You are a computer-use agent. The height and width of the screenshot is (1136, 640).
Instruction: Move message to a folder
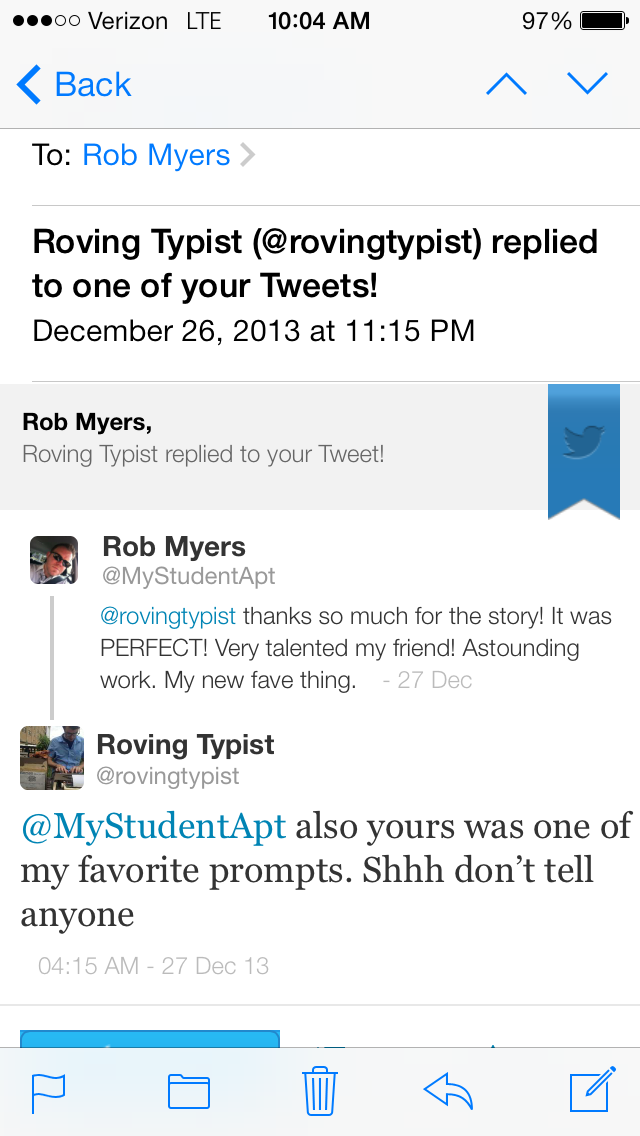(x=188, y=1092)
